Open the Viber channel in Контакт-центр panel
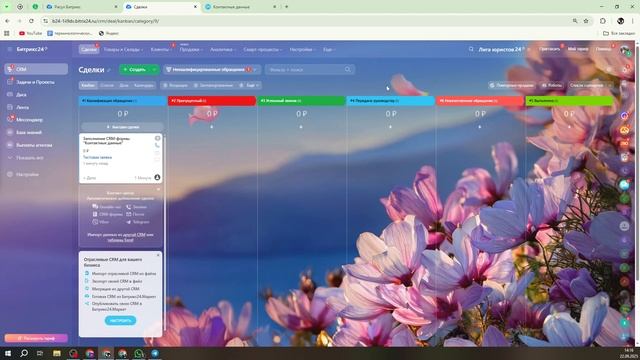This screenshot has width=640, height=360. (101, 222)
